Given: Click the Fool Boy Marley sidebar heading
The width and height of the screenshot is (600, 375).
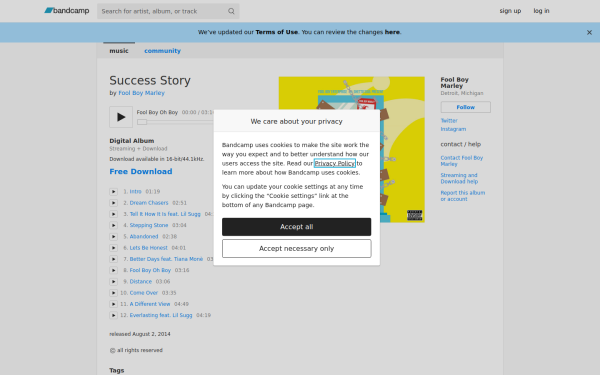Looking at the screenshot, I should [455, 83].
